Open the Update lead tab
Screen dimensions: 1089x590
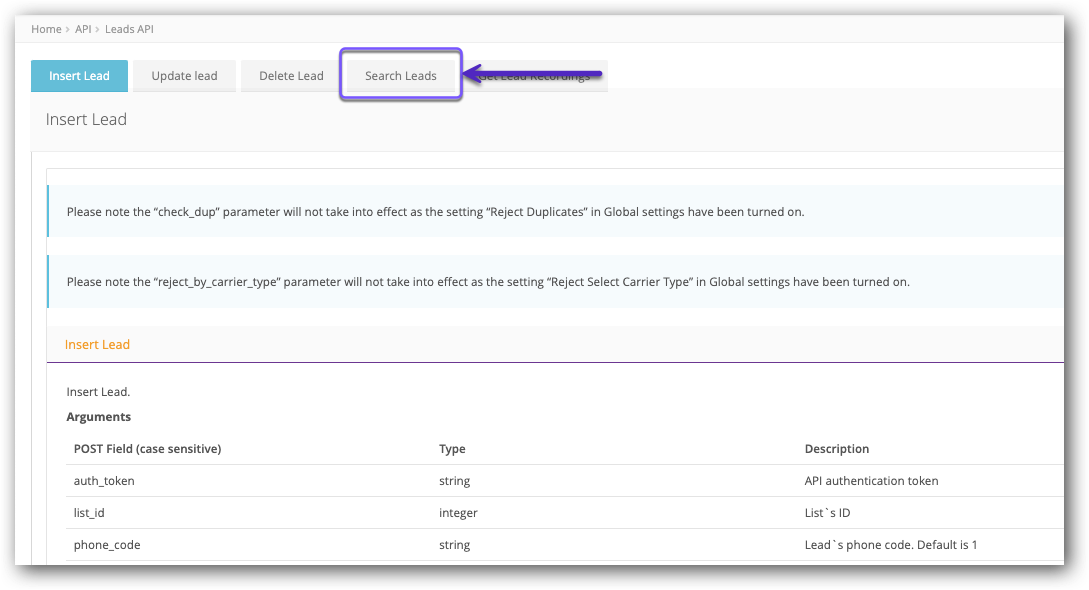184,75
